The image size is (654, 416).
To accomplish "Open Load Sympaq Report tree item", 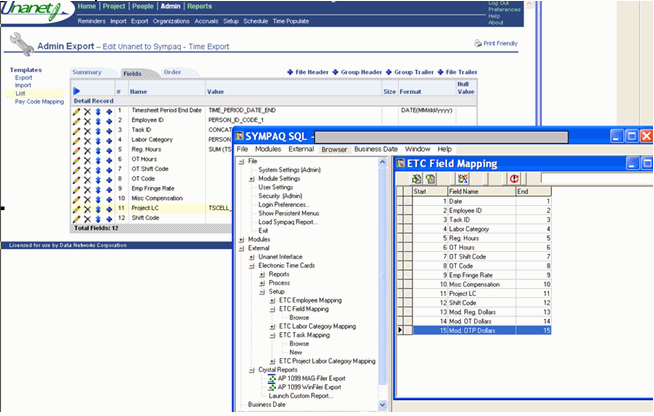I will point(288,222).
